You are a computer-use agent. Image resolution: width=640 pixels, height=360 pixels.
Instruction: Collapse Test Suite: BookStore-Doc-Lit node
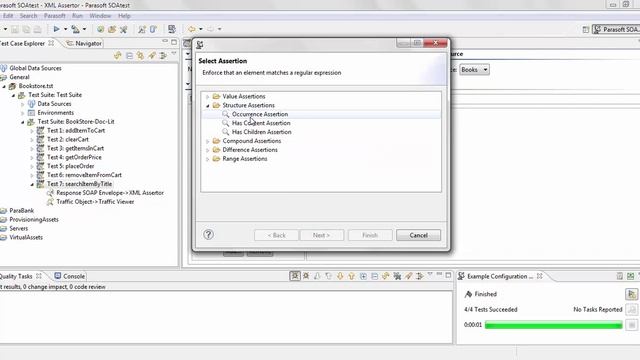pyautogui.click(x=22, y=122)
